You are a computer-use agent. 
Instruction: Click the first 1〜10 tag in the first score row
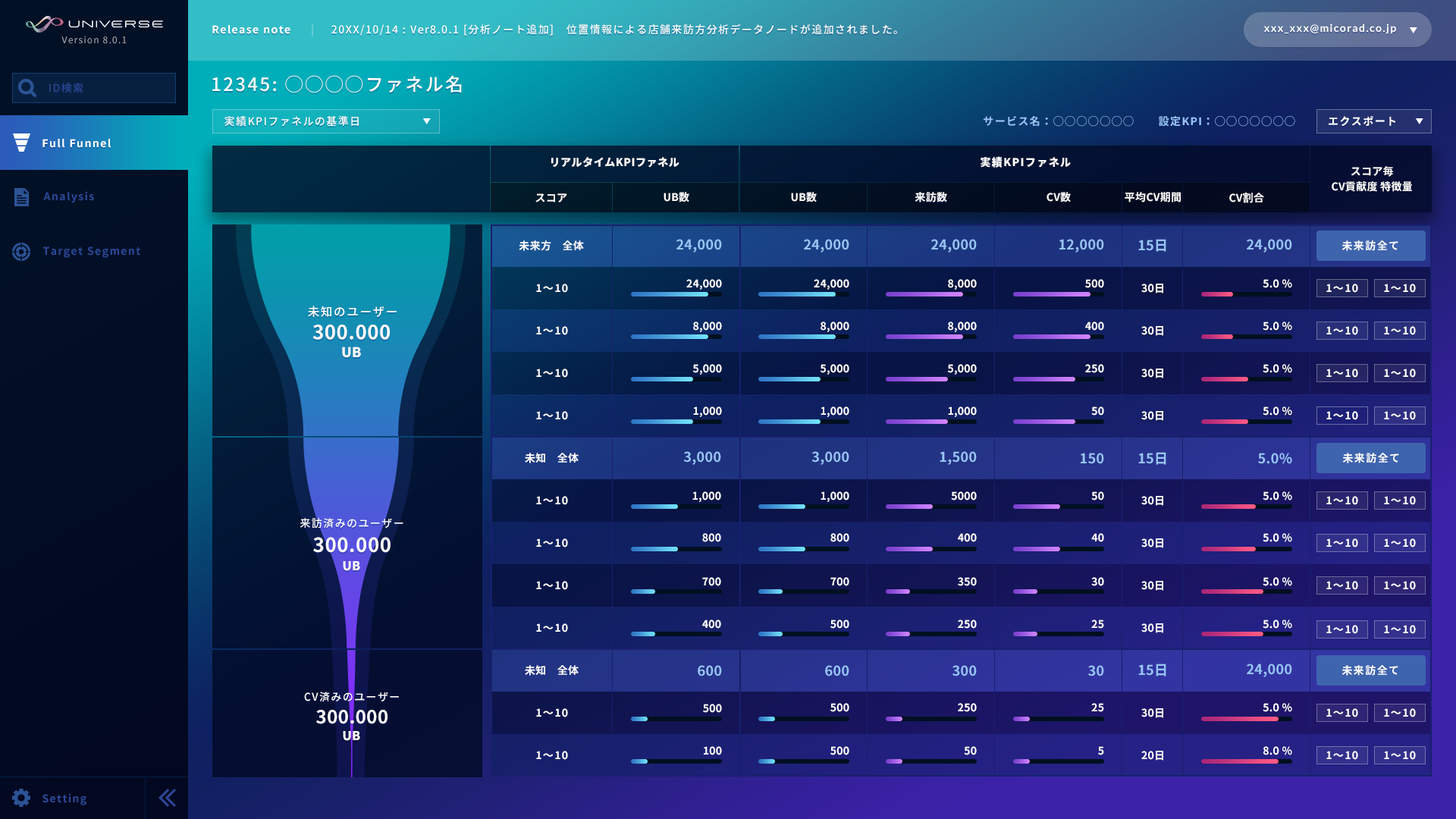(1341, 288)
